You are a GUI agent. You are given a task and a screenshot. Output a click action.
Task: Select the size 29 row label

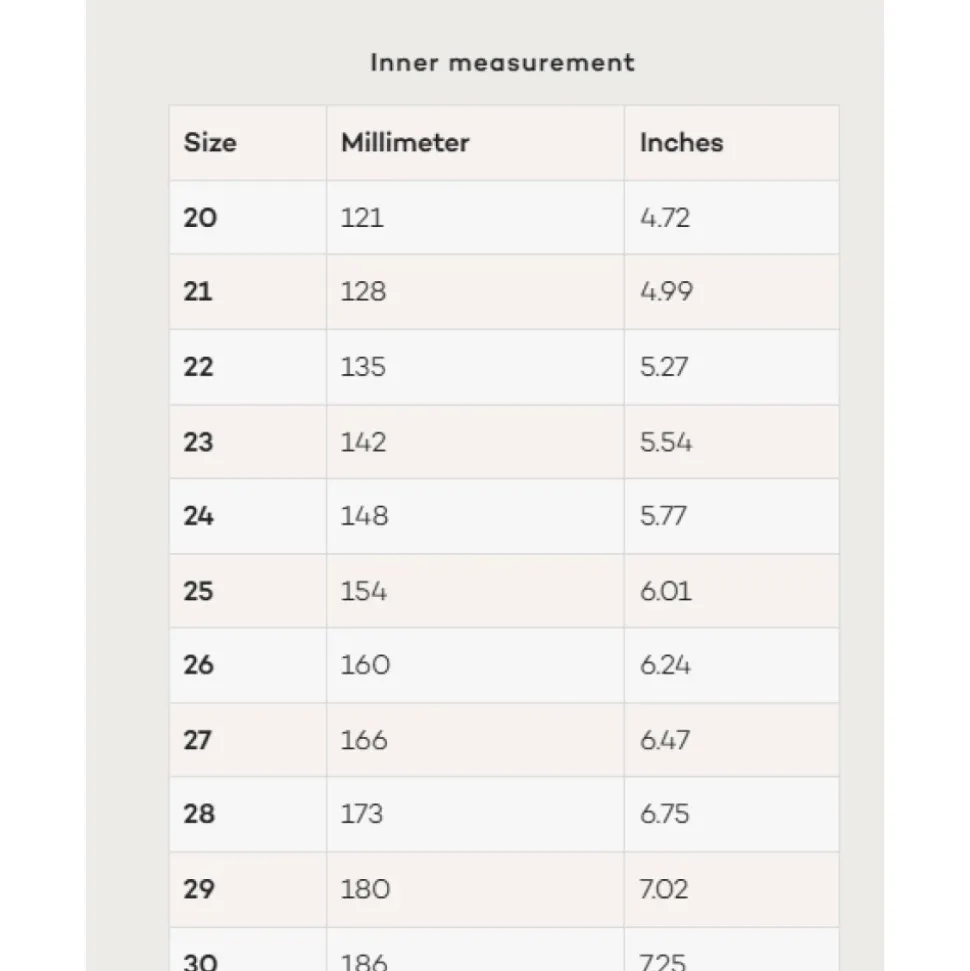199,889
